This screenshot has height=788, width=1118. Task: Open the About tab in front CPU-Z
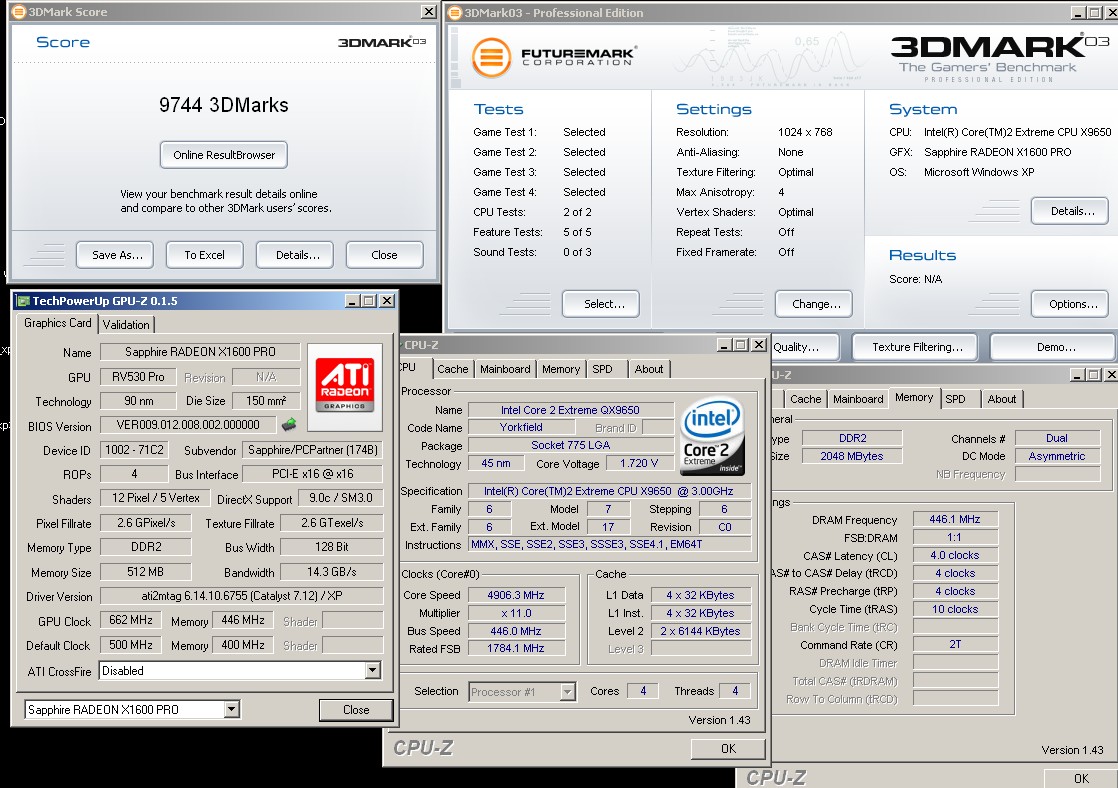tap(649, 369)
